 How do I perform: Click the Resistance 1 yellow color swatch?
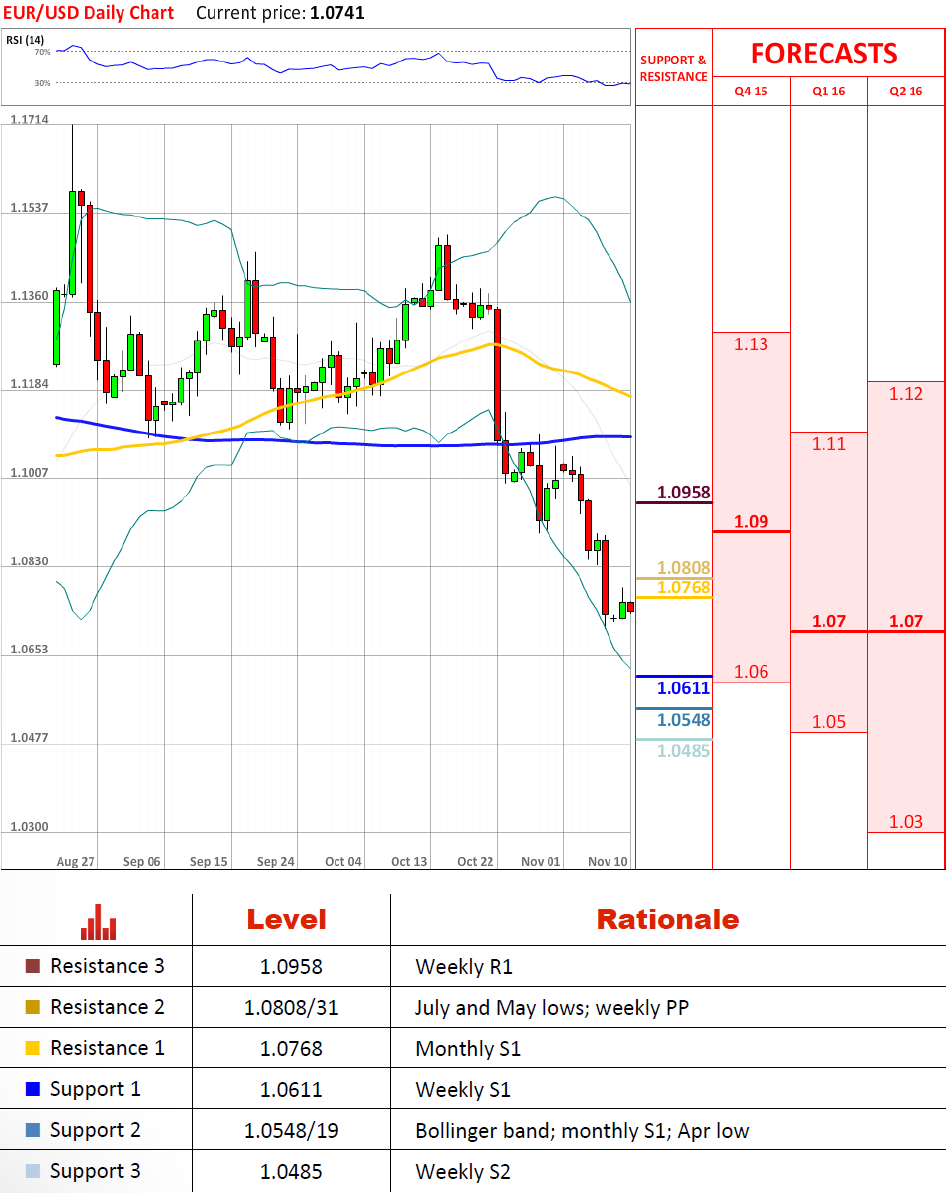coord(33,1048)
